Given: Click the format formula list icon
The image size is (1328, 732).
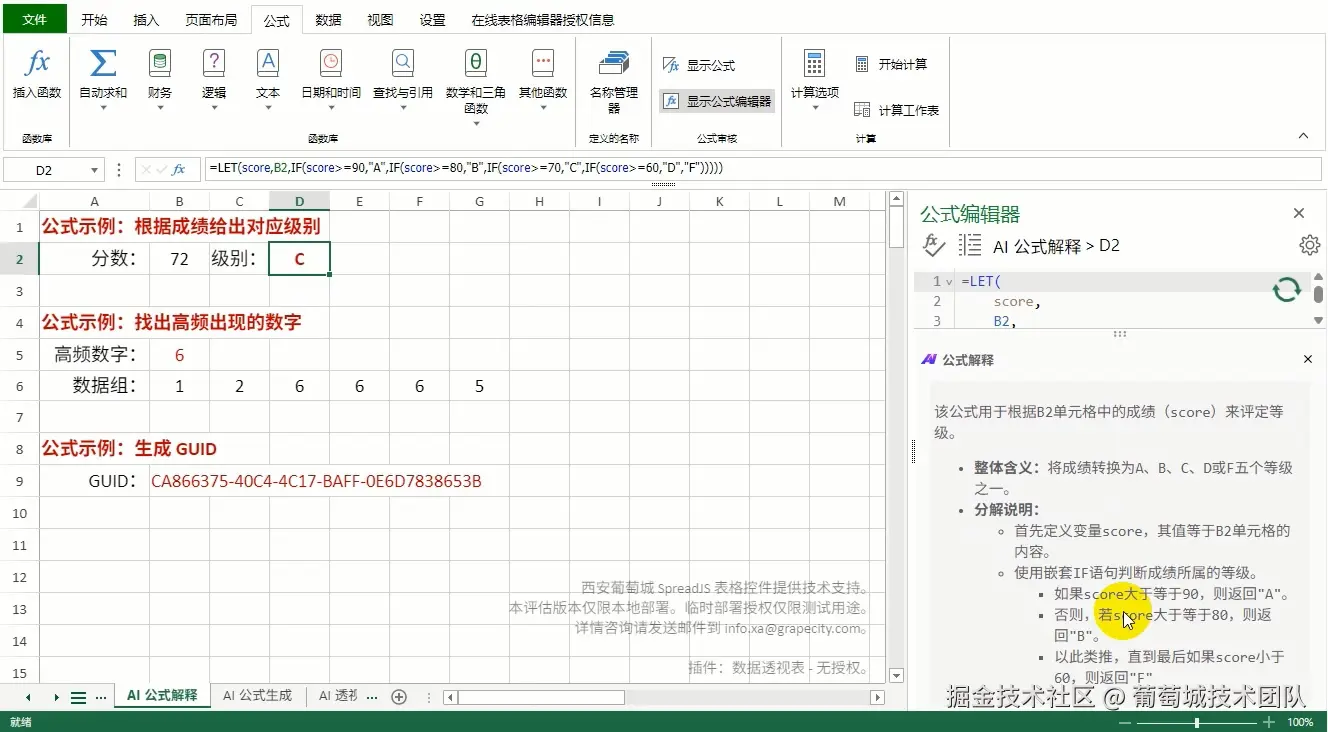Looking at the screenshot, I should 969,245.
